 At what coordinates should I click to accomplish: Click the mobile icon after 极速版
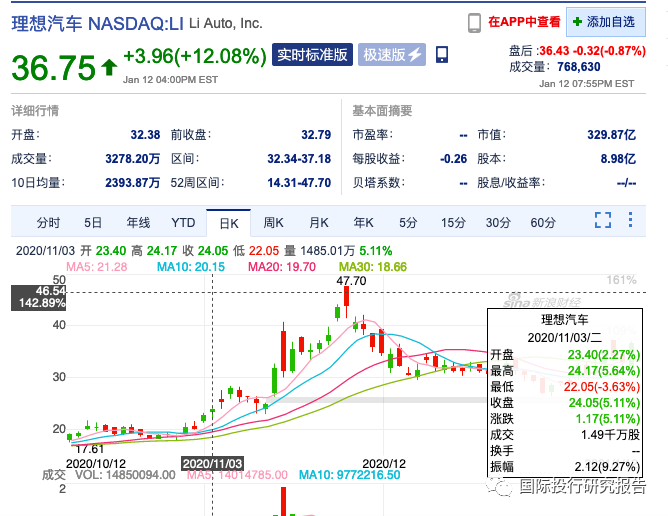point(442,55)
